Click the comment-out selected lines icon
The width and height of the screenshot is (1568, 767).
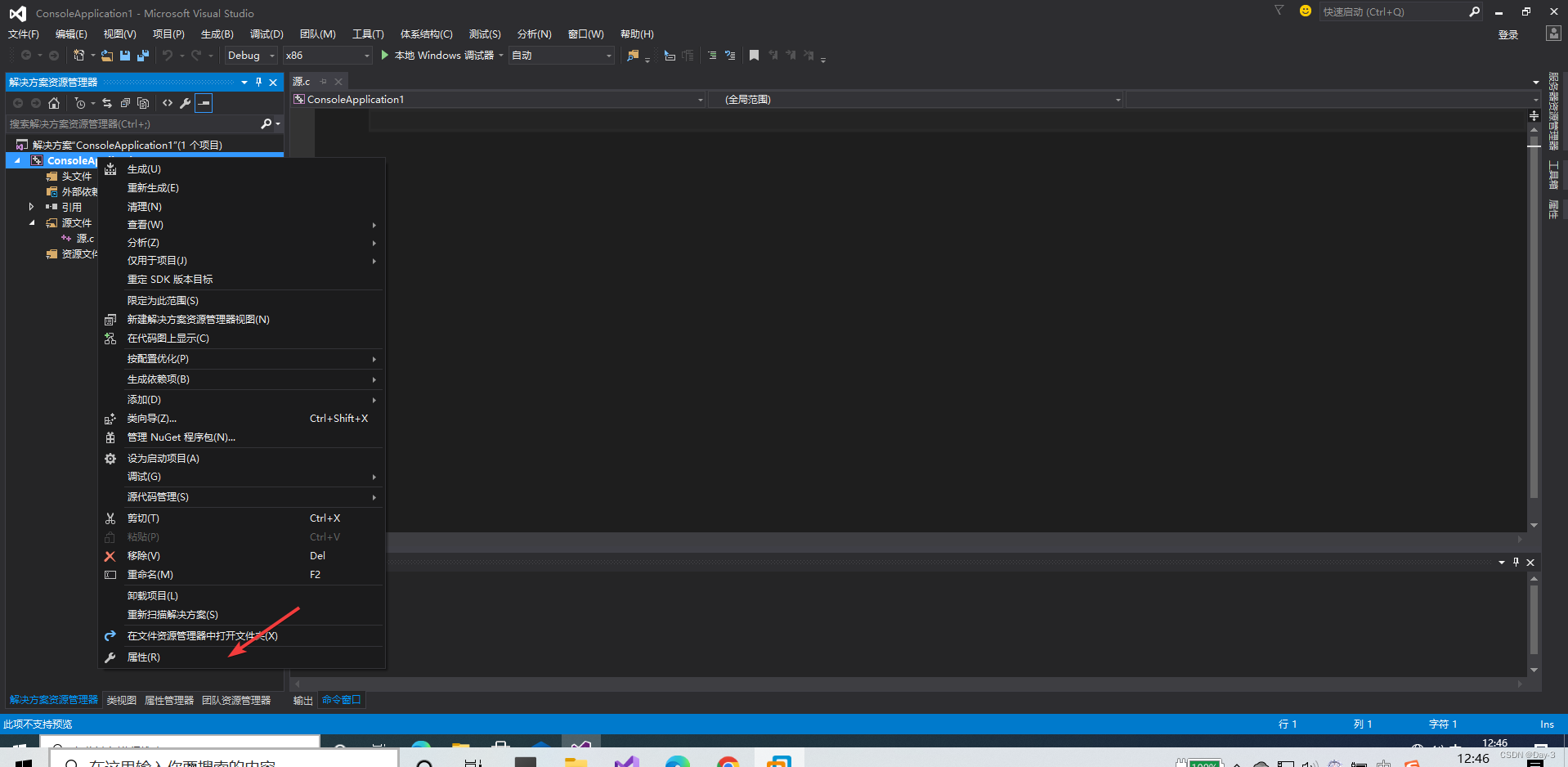[x=712, y=56]
